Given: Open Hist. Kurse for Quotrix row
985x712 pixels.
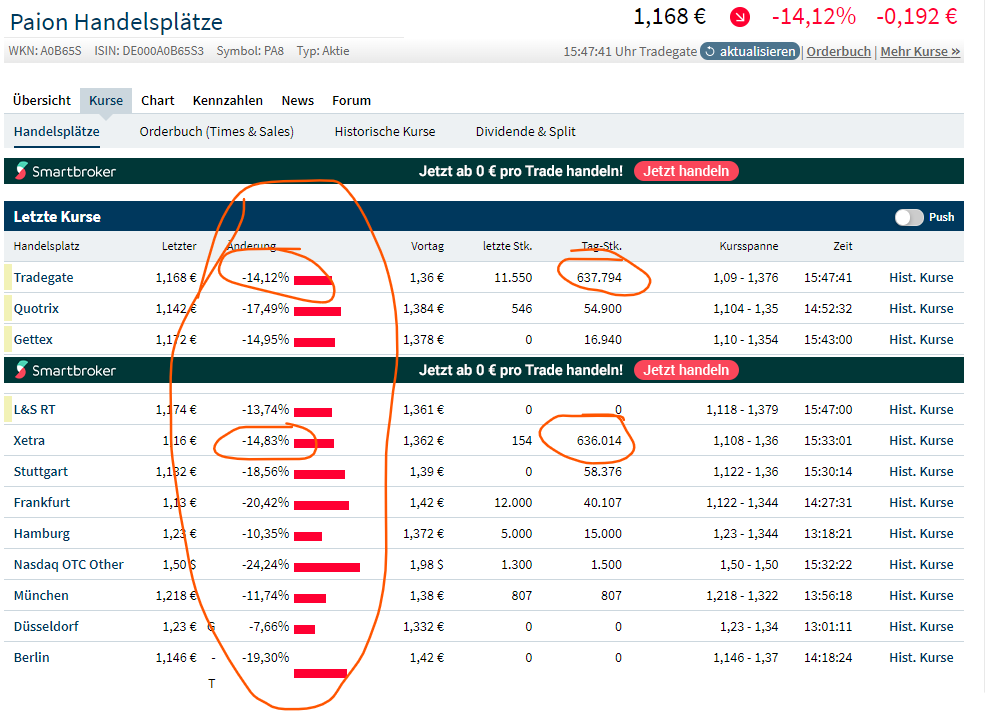Looking at the screenshot, I should click(x=921, y=309).
